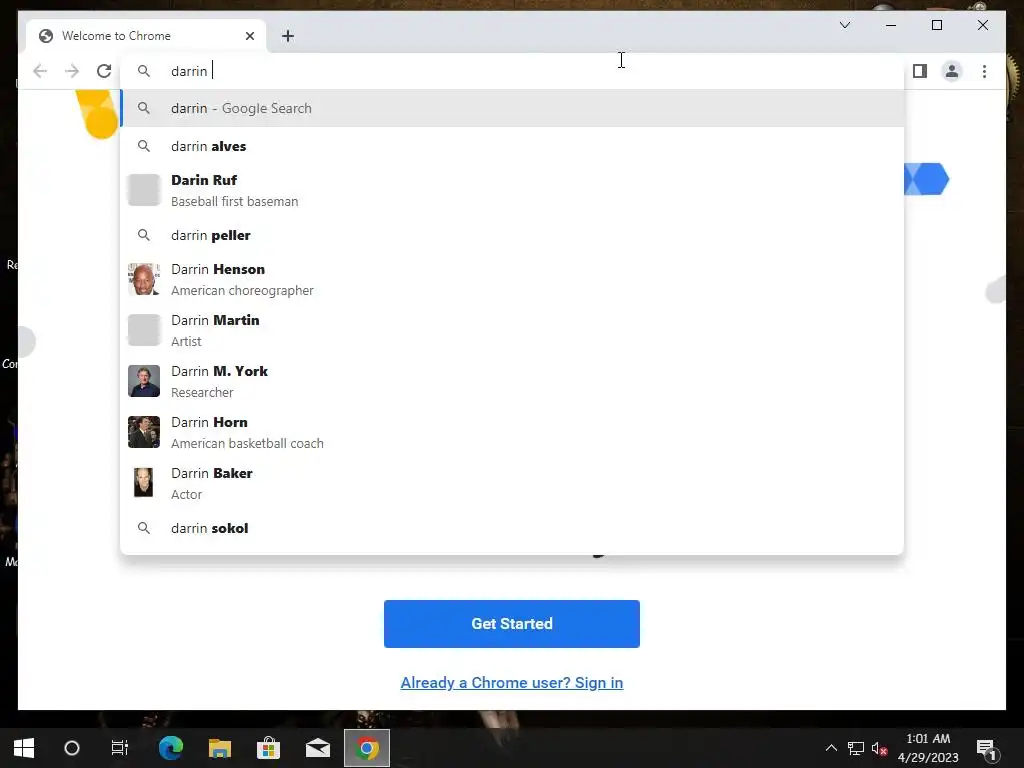Select Darrin Henson American choreographer suggestion
This screenshot has width=1024, height=768.
tap(513, 280)
